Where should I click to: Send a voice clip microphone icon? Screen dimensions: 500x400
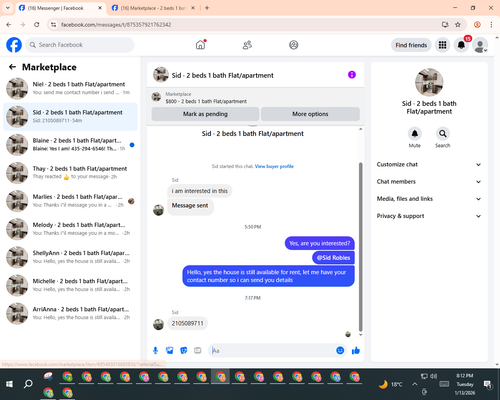click(155, 350)
